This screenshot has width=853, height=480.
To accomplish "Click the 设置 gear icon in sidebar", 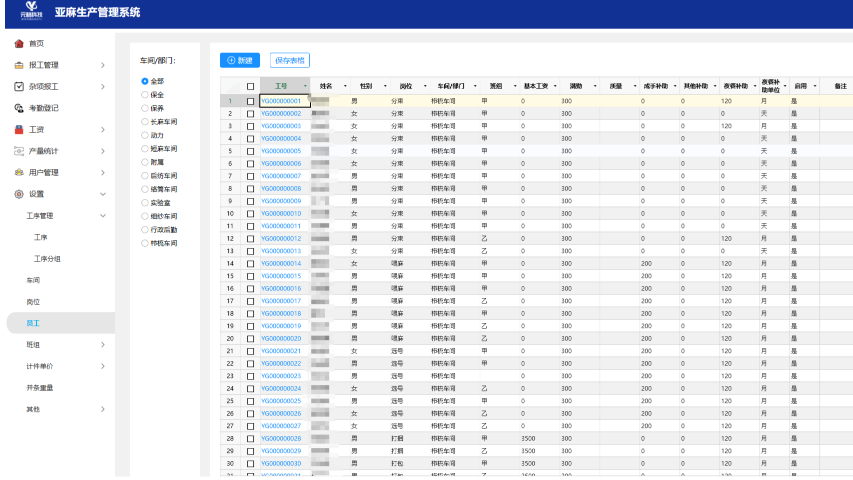I will (19, 194).
